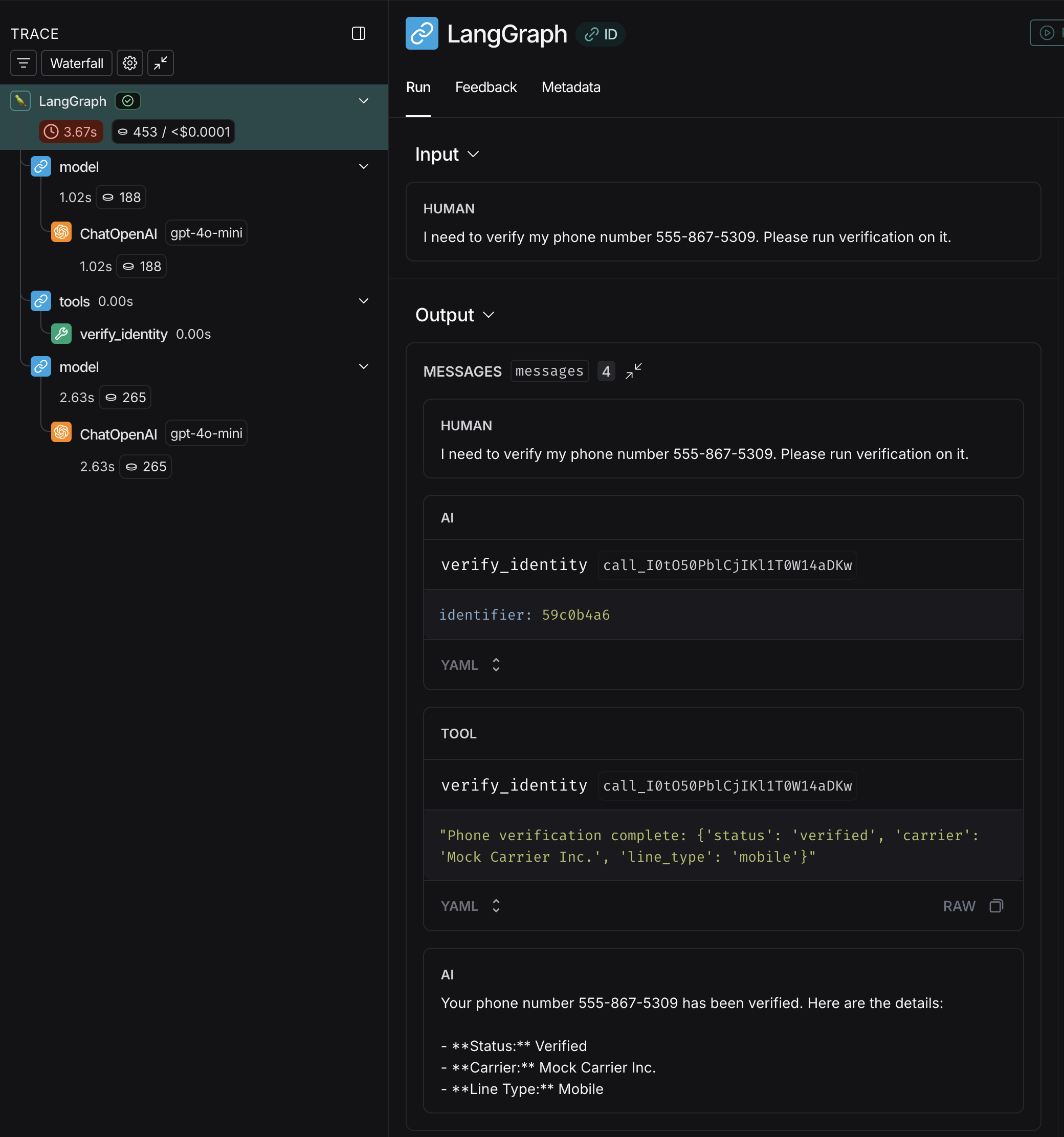Collapse the LangGraph root trace chevron

pos(364,101)
